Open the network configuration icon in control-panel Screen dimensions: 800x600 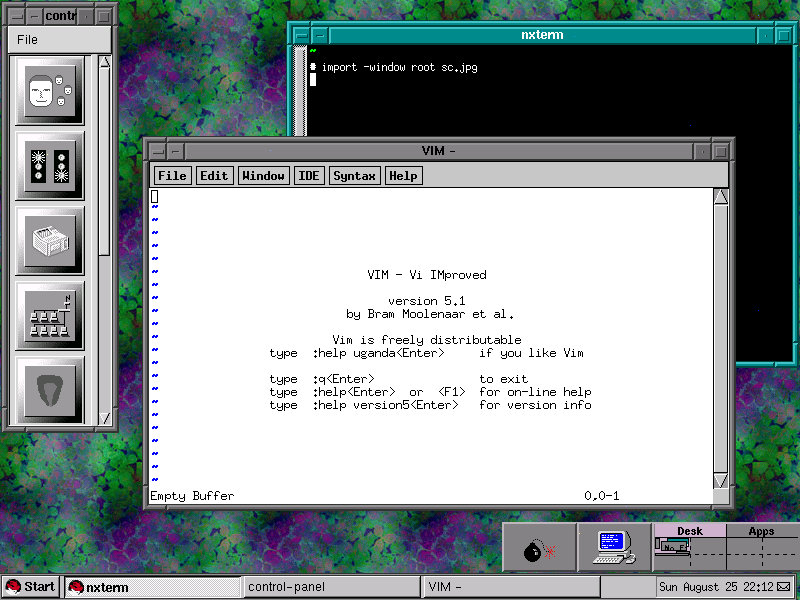[49, 316]
